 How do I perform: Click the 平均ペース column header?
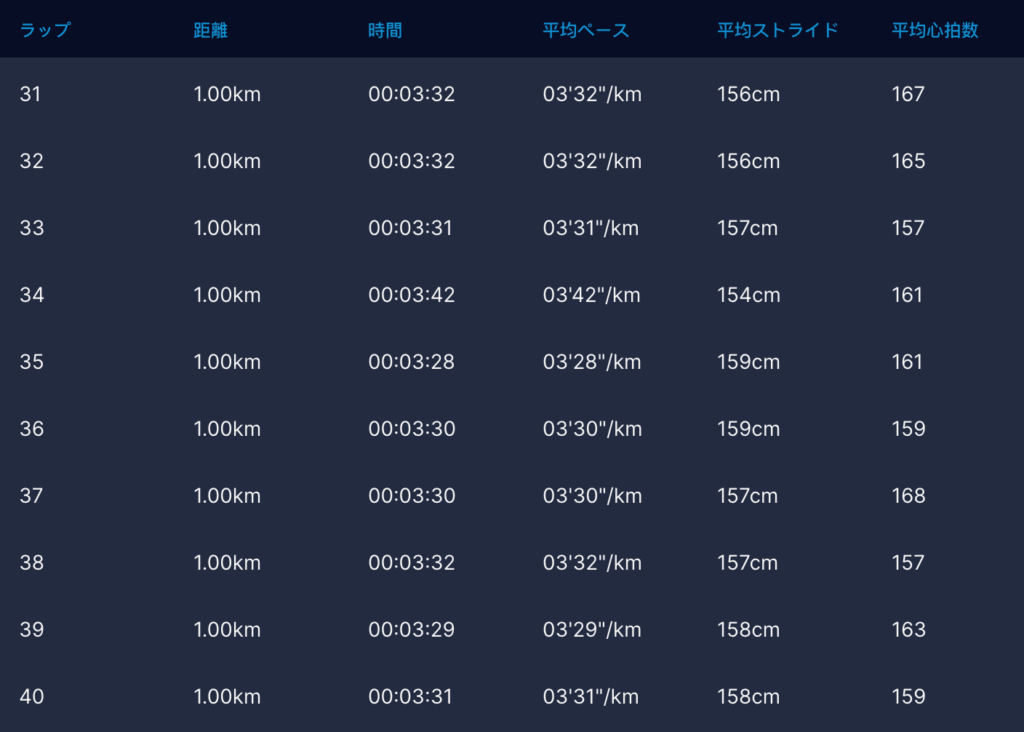pyautogui.click(x=586, y=30)
